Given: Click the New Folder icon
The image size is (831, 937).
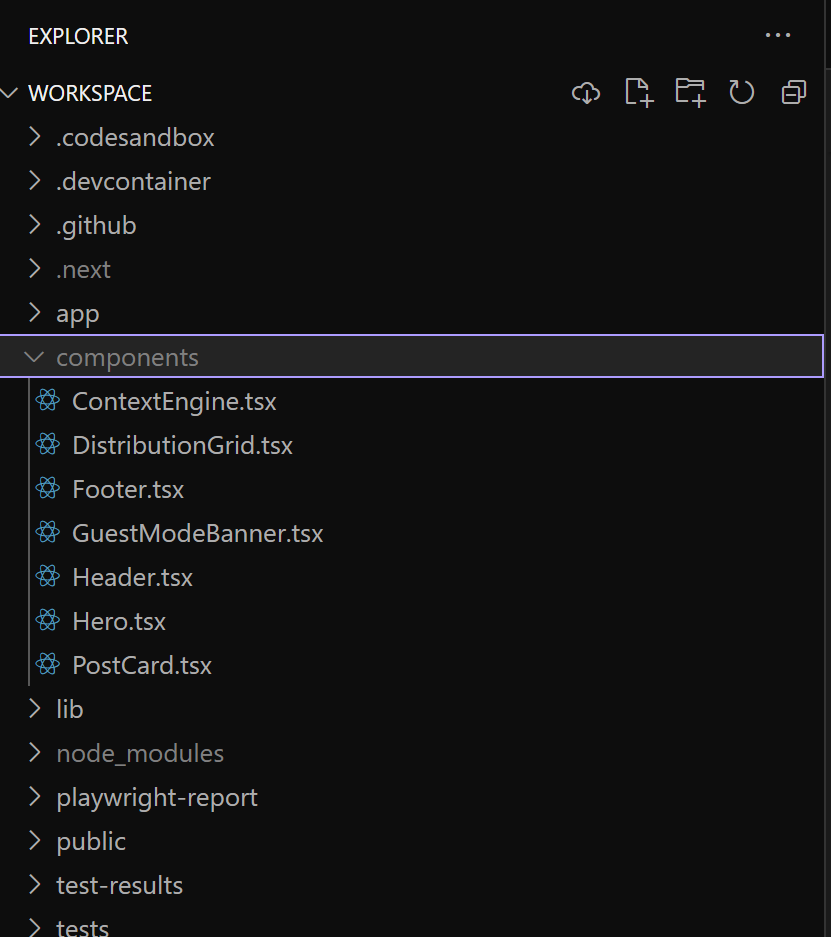Looking at the screenshot, I should (x=690, y=93).
